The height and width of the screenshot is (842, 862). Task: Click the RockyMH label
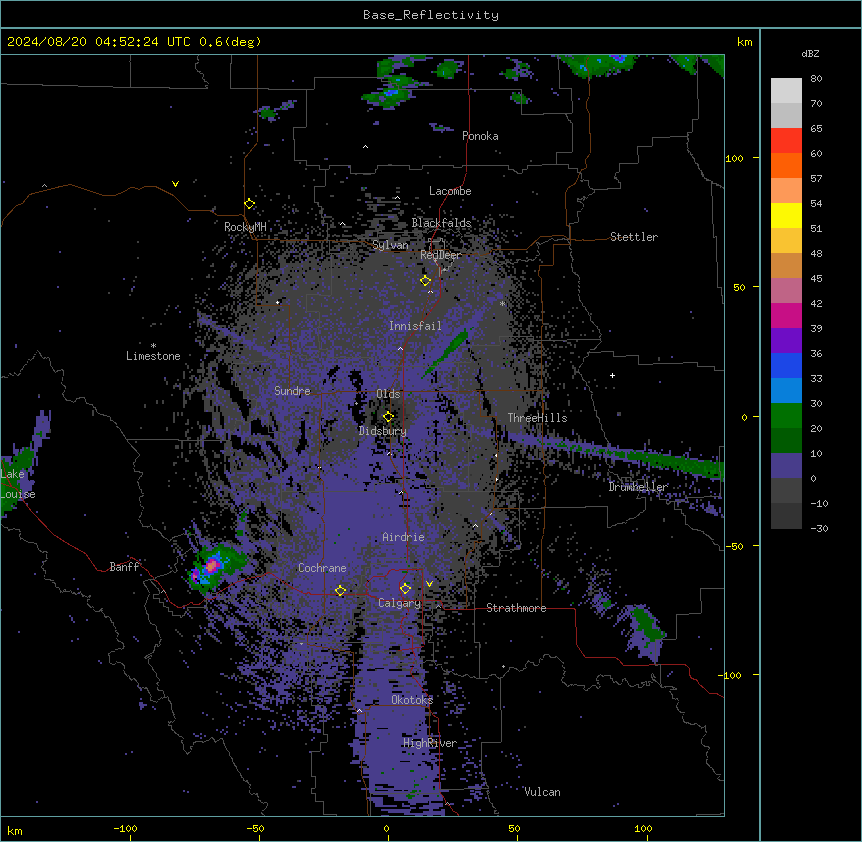(x=245, y=227)
